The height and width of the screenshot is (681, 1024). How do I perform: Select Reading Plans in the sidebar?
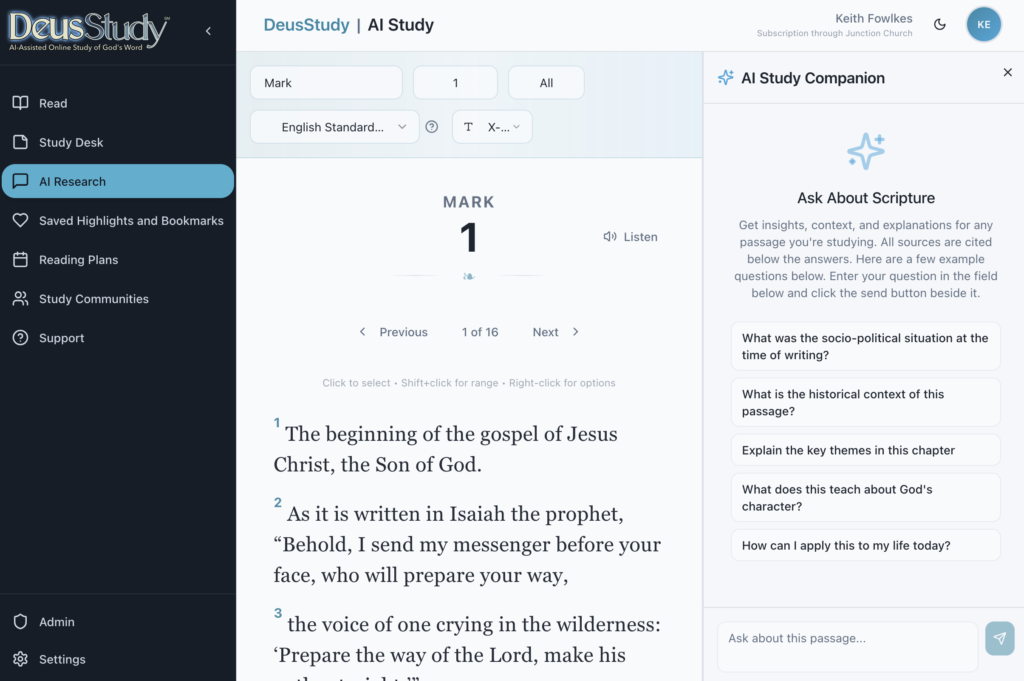(x=78, y=259)
